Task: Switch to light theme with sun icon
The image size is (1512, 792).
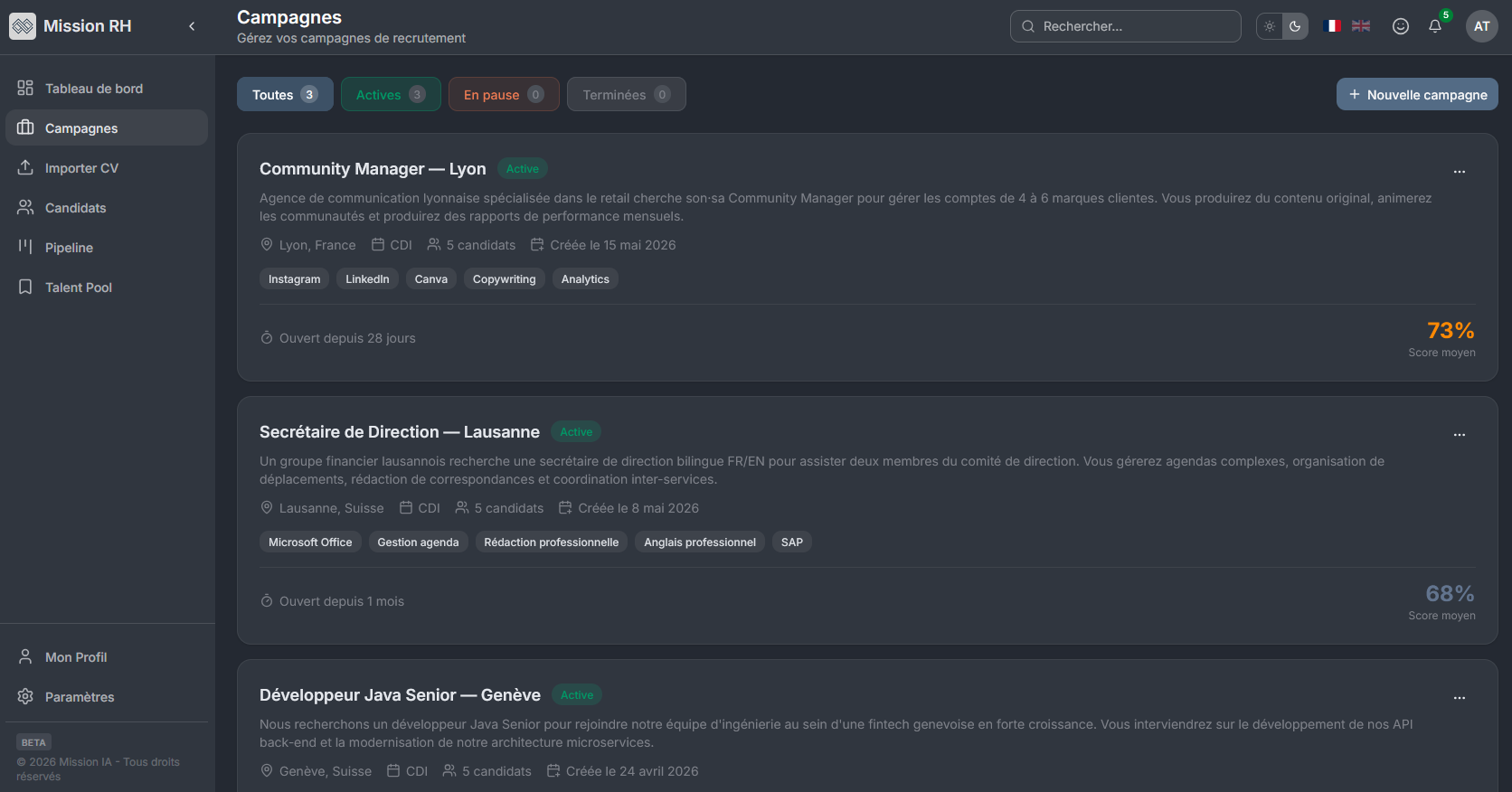Action: click(x=1270, y=26)
